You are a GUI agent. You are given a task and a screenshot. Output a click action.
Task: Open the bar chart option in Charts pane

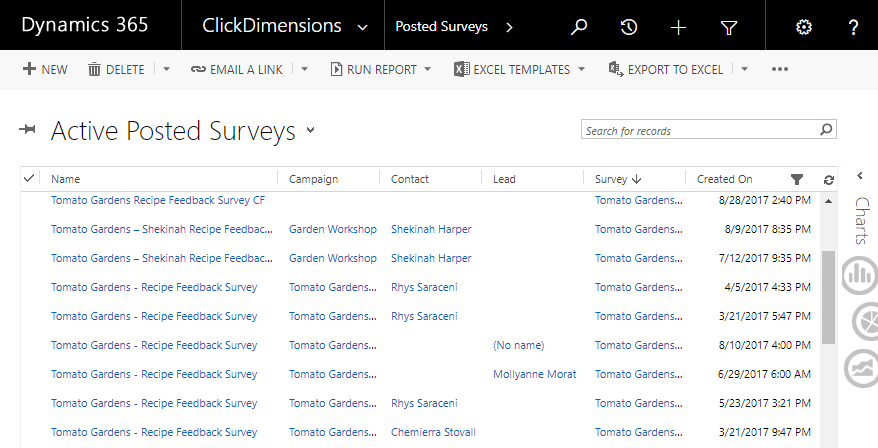860,275
